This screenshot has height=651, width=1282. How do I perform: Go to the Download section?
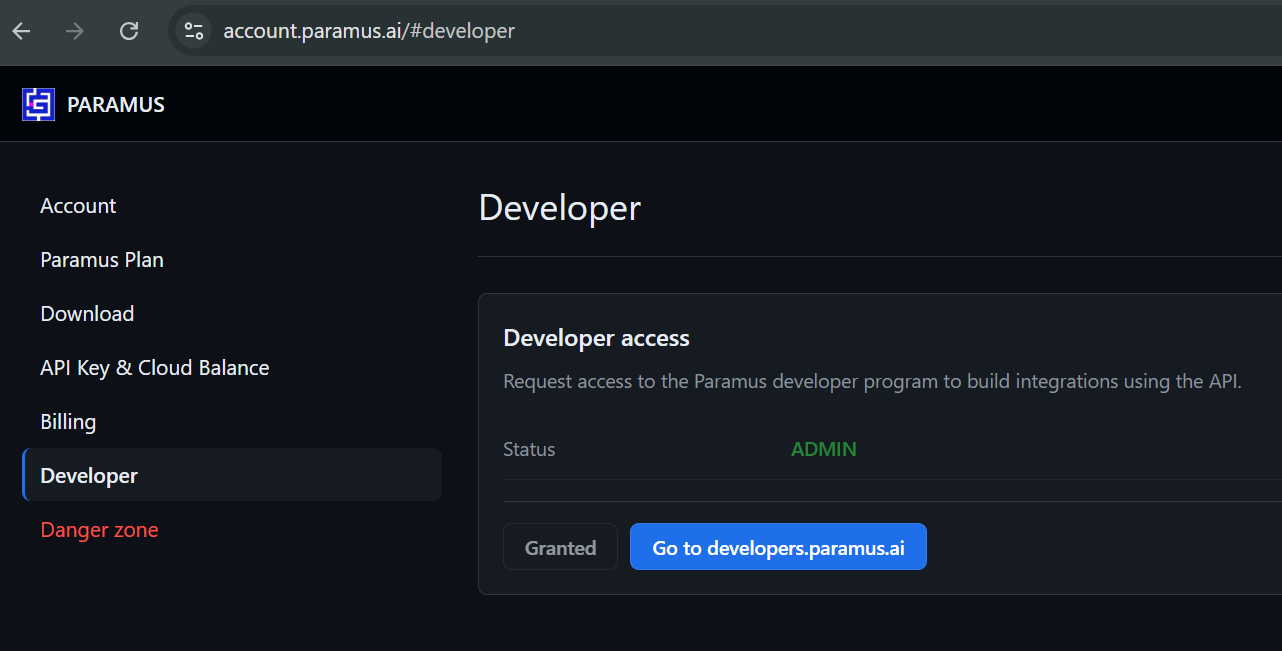point(232,314)
